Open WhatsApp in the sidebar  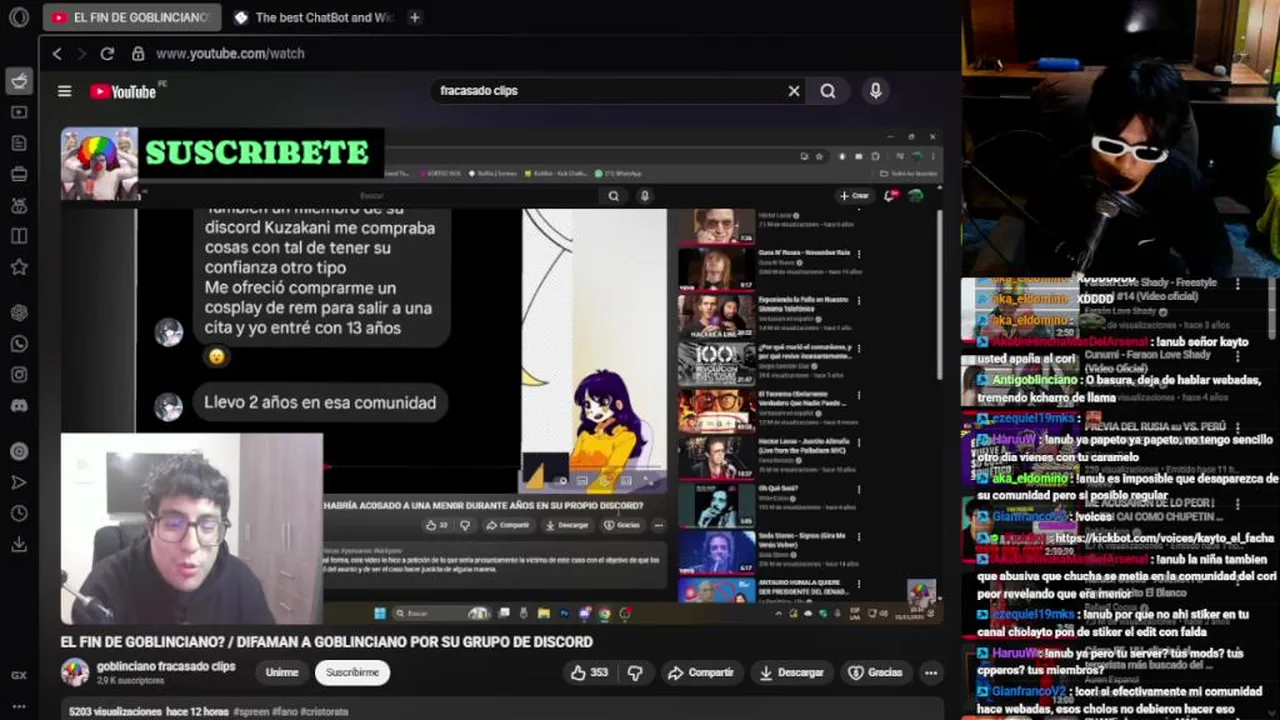[19, 344]
